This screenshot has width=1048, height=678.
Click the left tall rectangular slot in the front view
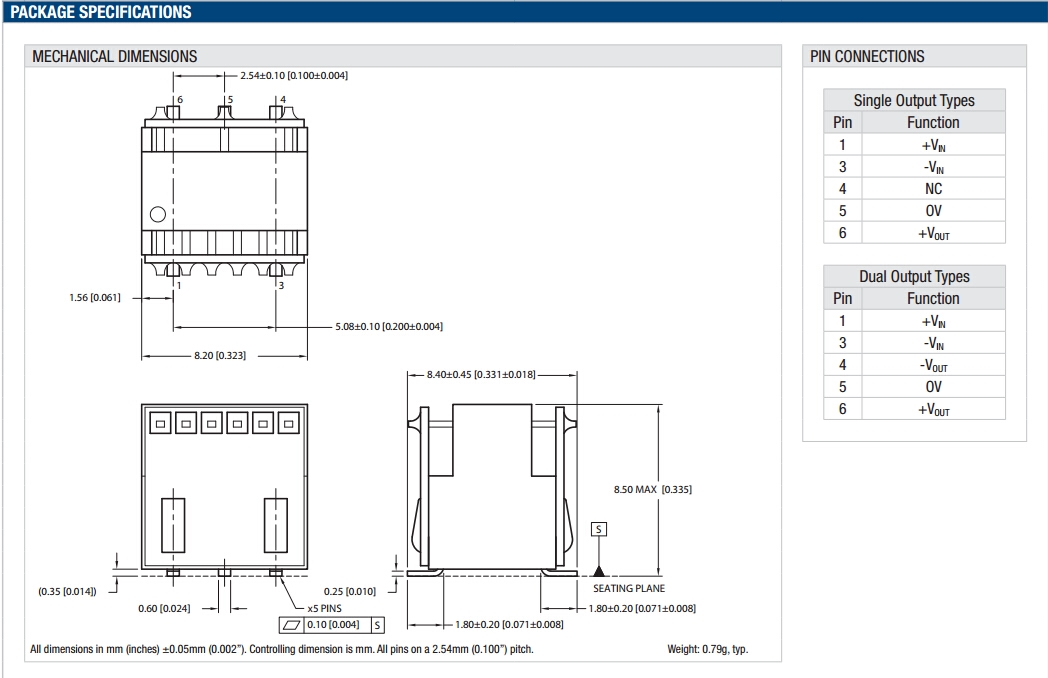173,524
